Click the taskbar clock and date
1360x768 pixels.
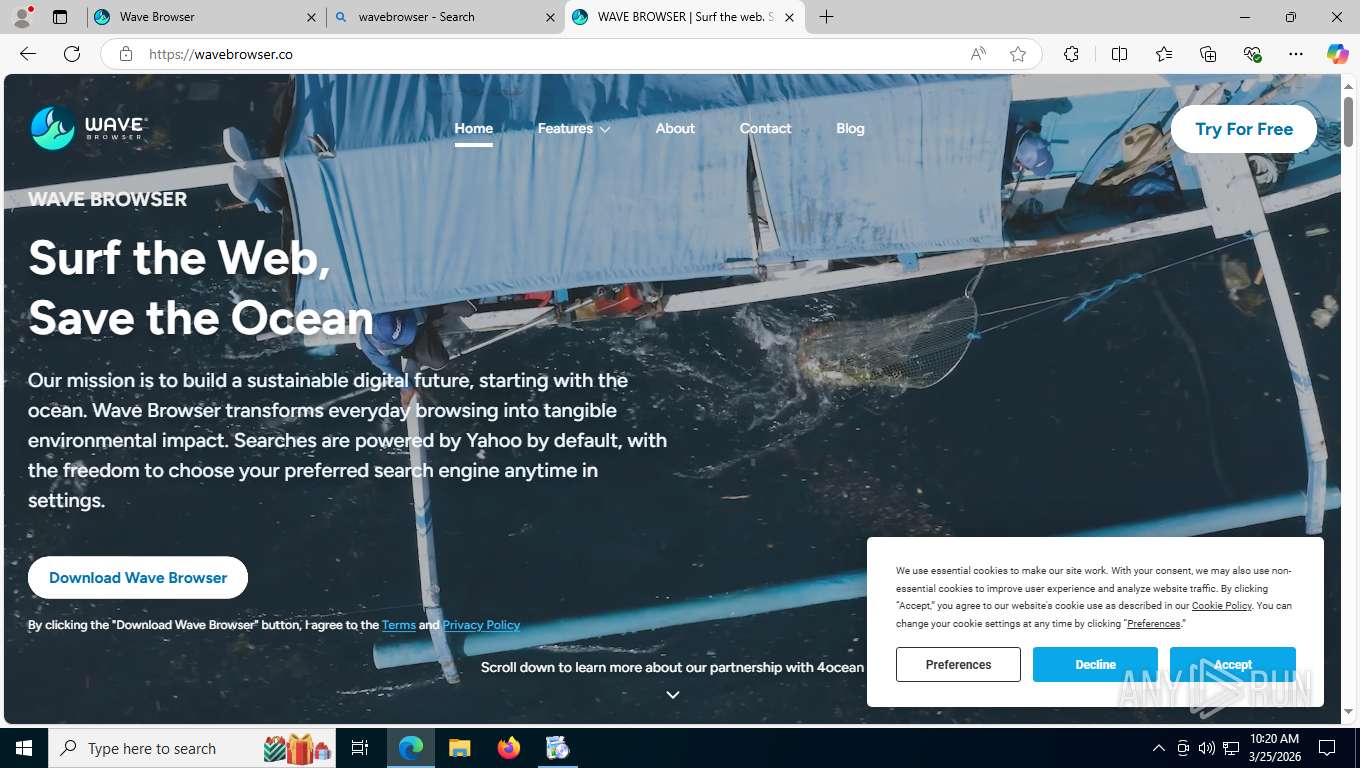pos(1275,748)
